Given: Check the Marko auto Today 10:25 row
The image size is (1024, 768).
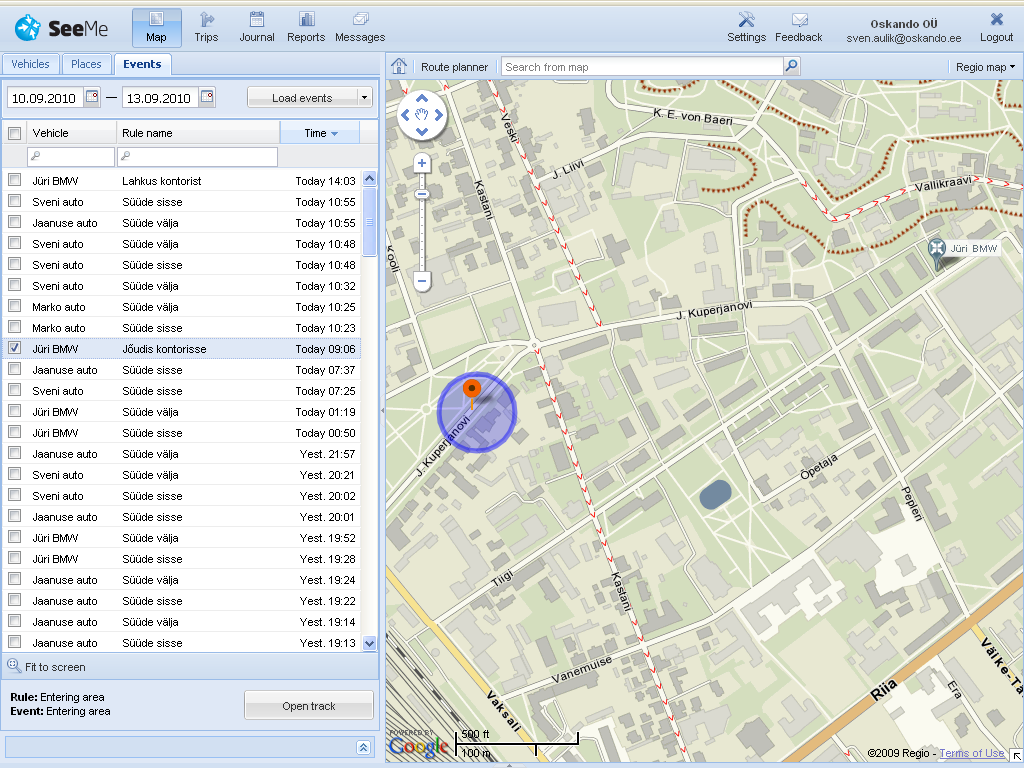Looking at the screenshot, I should pos(14,306).
